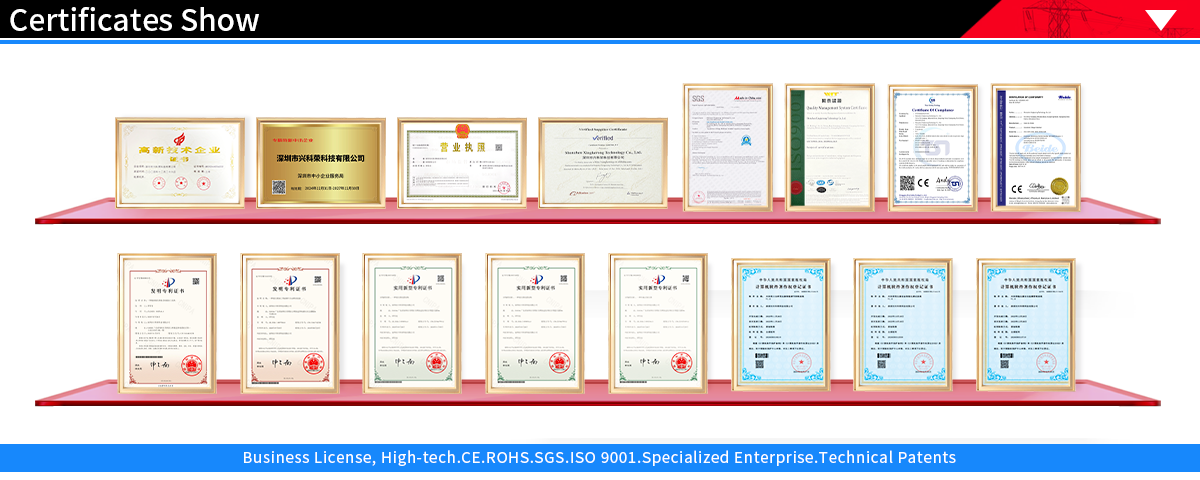Click the footer caption listing Business License and patents
The width and height of the screenshot is (1200, 480).
click(x=599, y=458)
